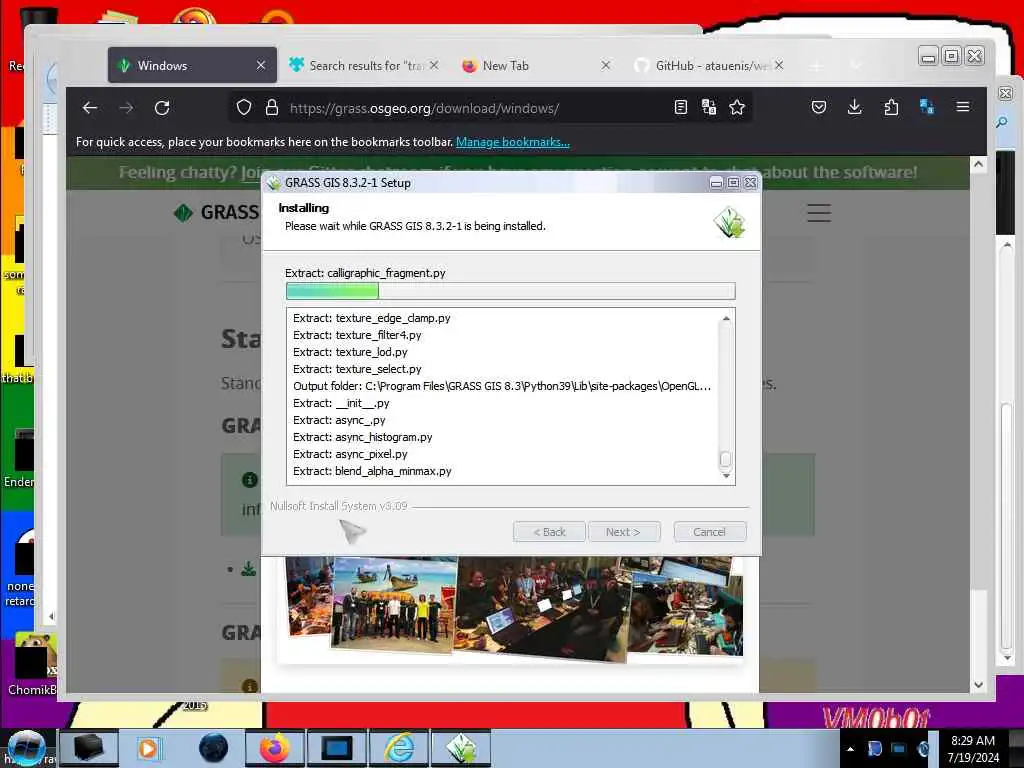The image size is (1024, 768).
Task: Open a new Firefox tab with plus
Action: click(816, 65)
